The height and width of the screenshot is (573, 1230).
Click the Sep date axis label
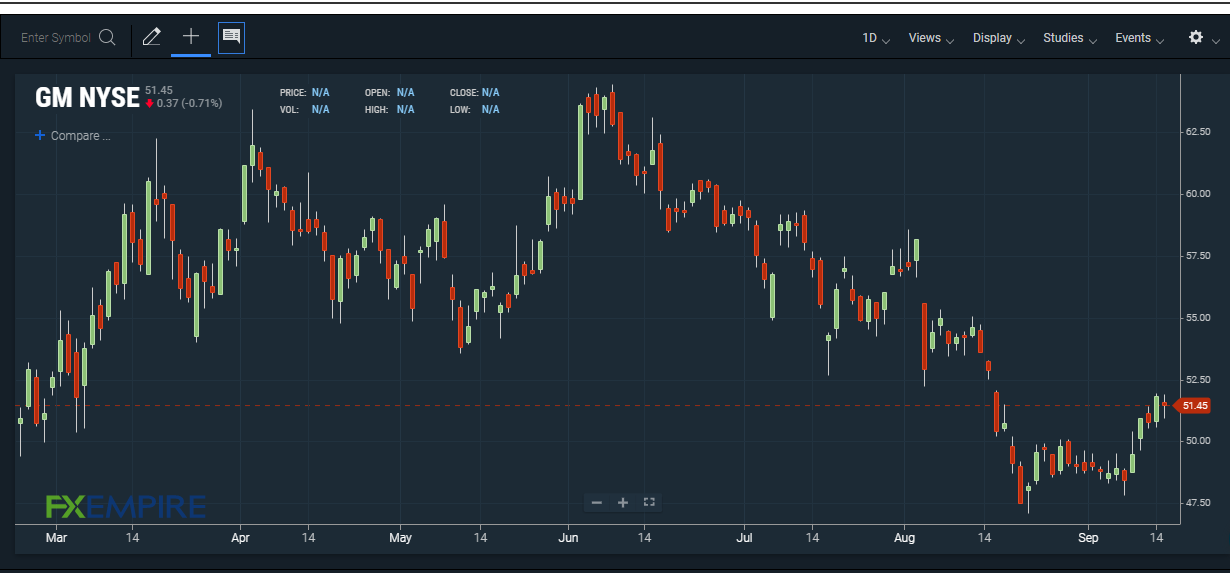1088,538
